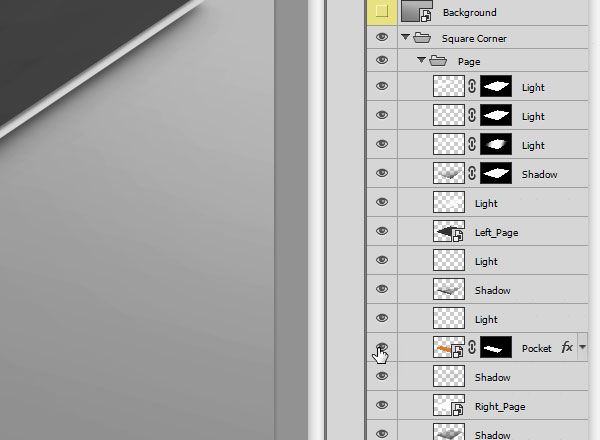This screenshot has height=440, width=600.
Task: Select thumbnail of Shadow layer below Pocket
Action: pyautogui.click(x=449, y=376)
